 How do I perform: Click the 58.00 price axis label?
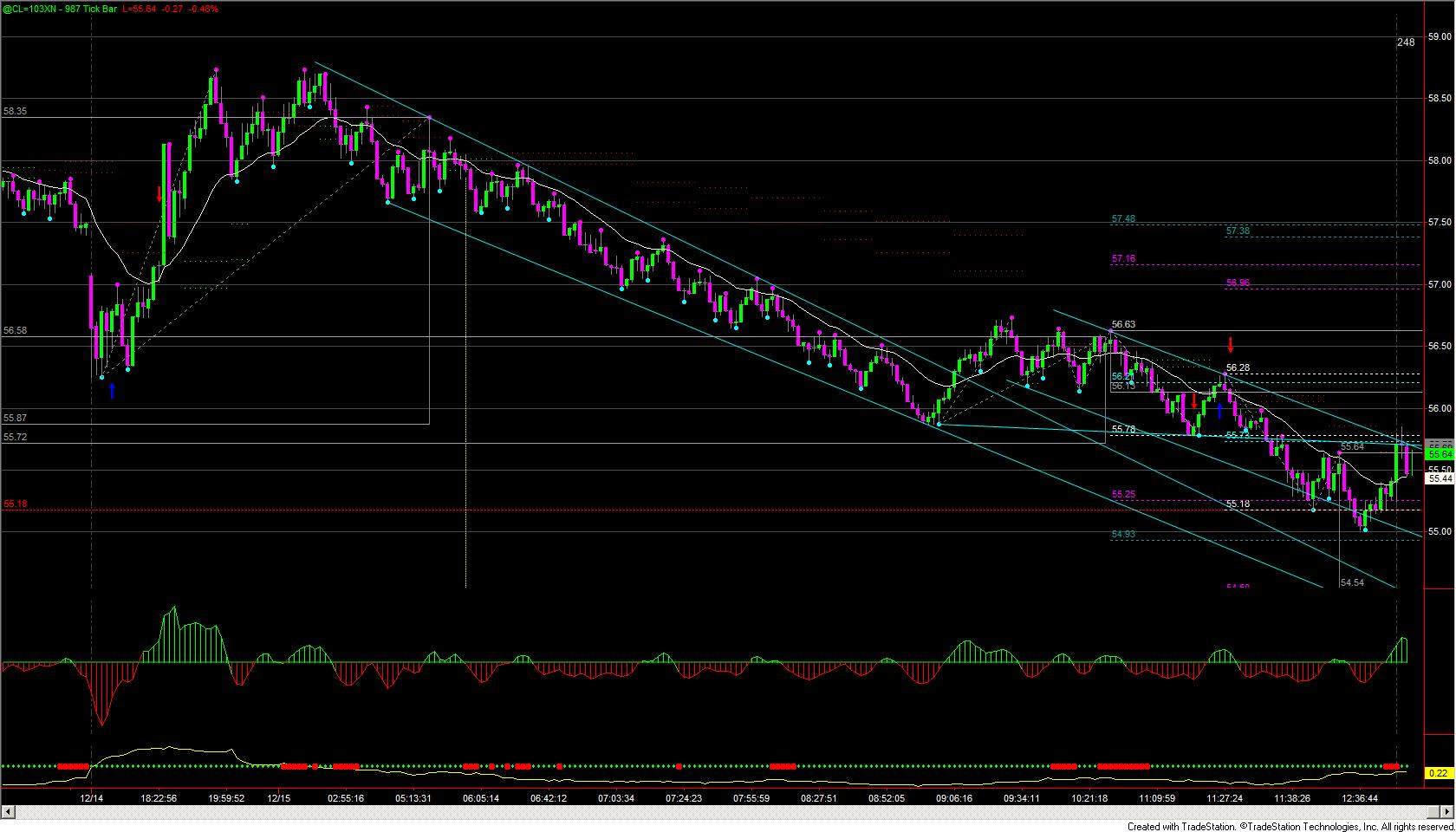coord(1440,160)
